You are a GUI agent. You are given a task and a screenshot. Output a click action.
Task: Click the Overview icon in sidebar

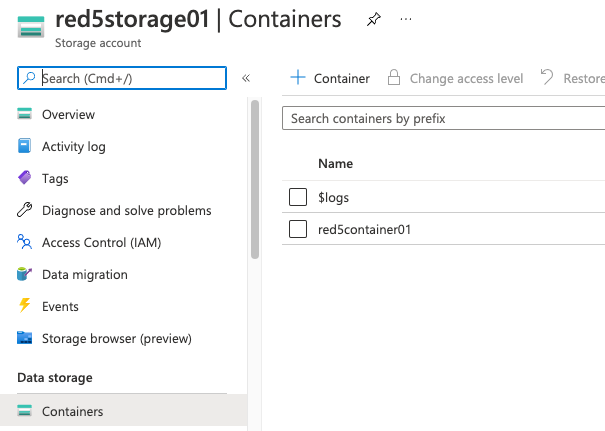coord(24,114)
